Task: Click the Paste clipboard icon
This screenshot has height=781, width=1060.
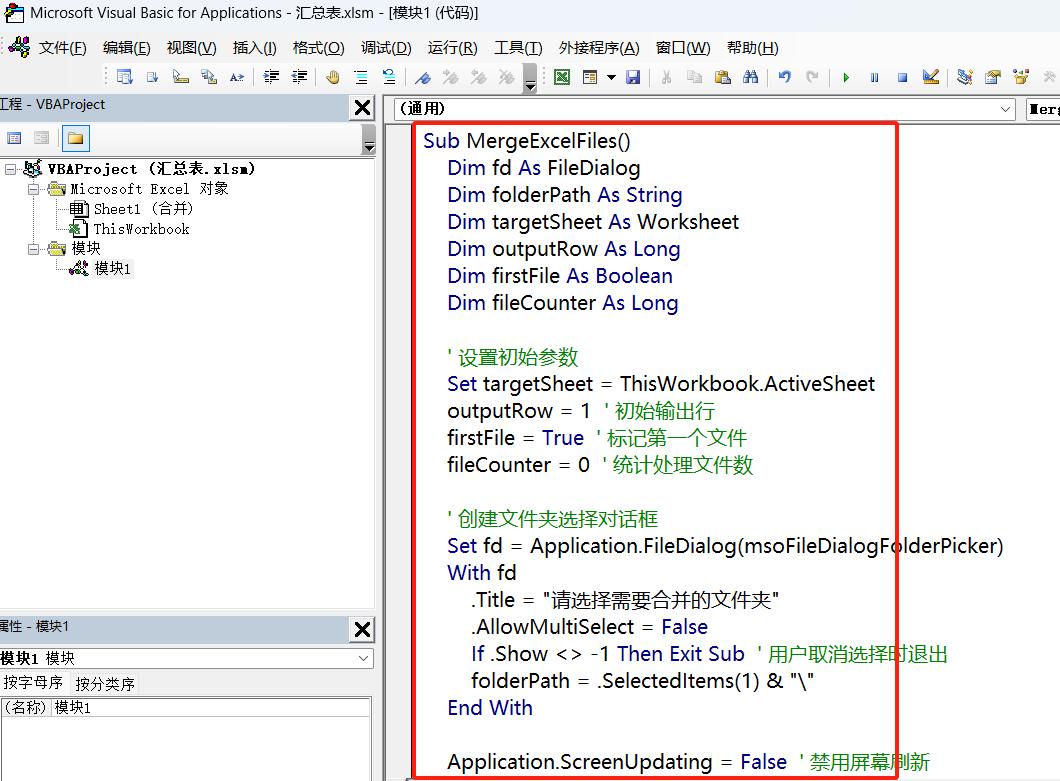Action: coord(723,77)
